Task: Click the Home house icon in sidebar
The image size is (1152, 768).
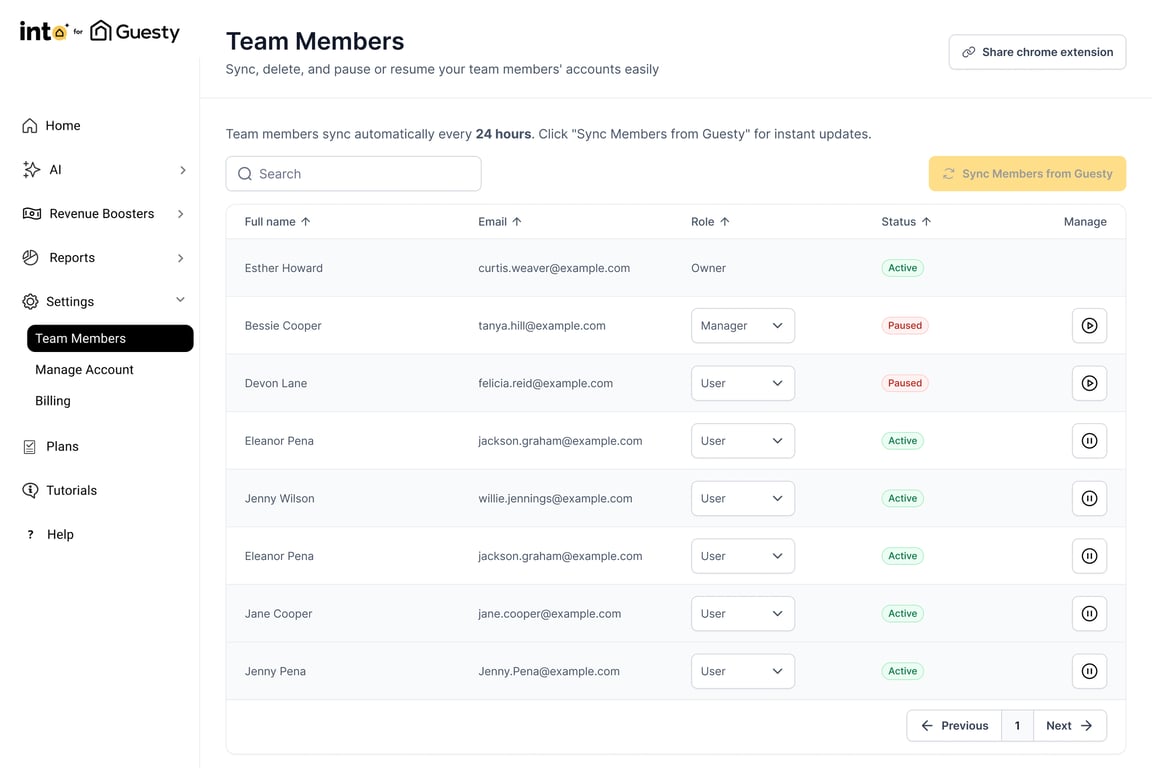Action: pos(29,126)
